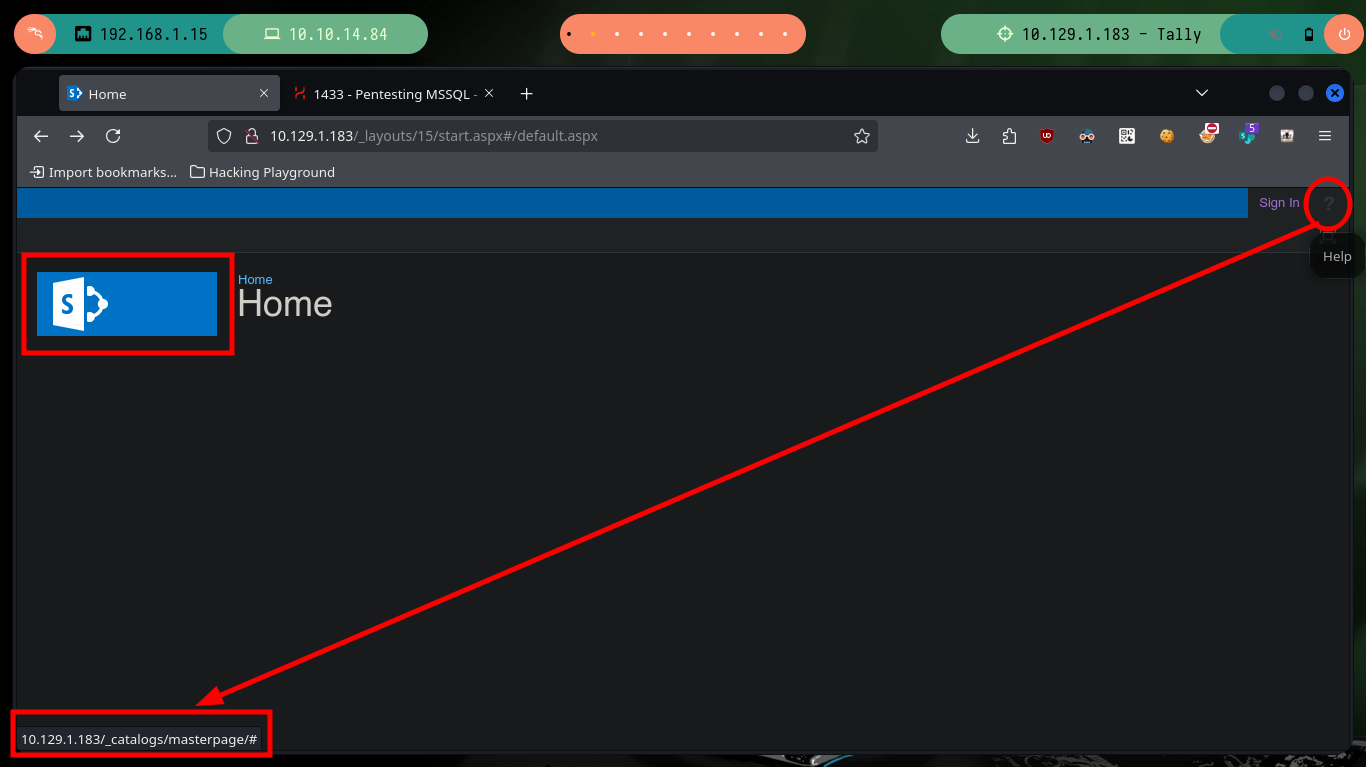Open the Help question mark icon

pos(1328,203)
